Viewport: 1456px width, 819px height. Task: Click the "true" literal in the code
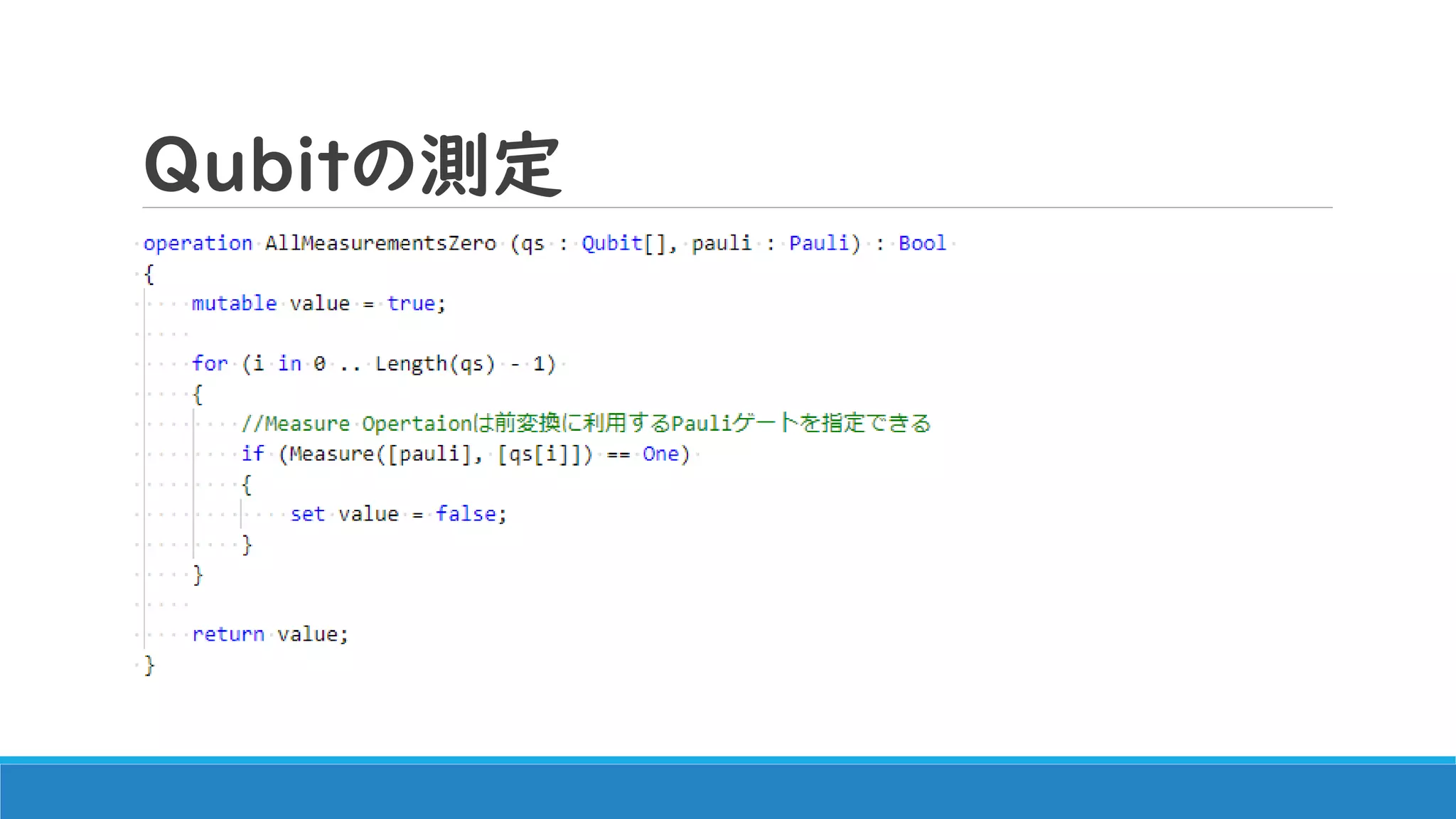410,304
